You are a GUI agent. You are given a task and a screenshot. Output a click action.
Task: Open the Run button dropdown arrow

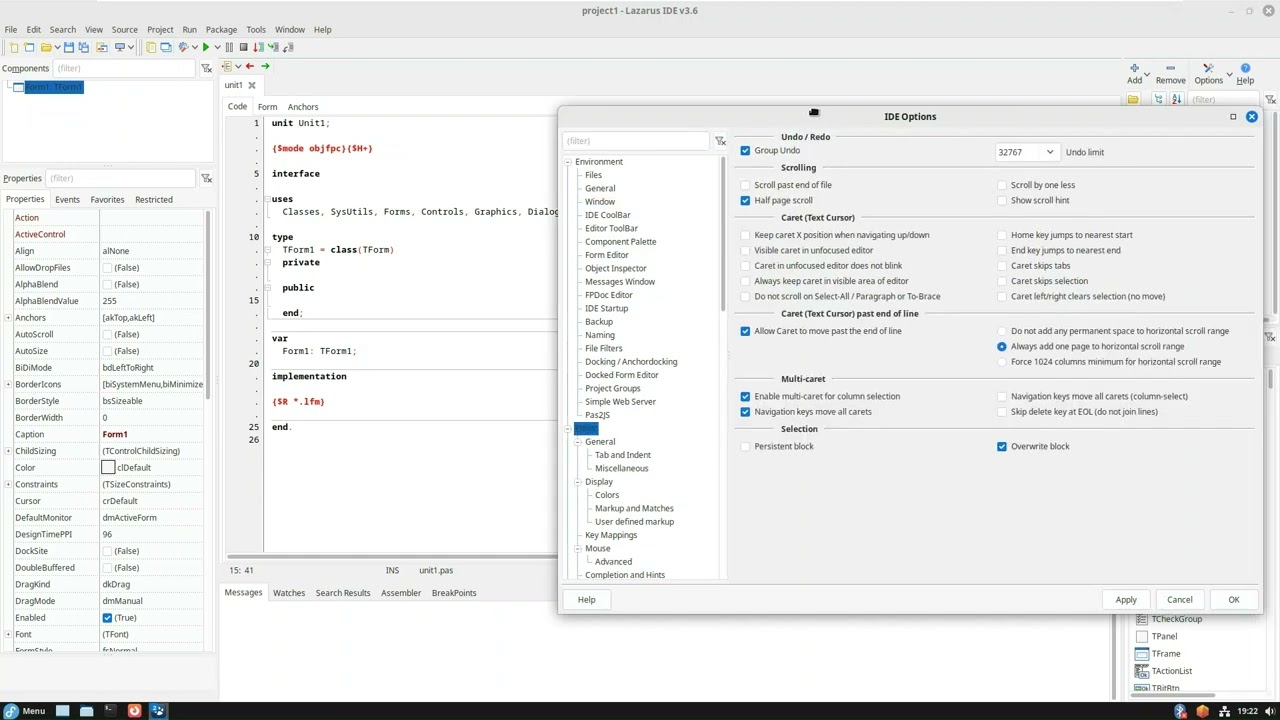click(217, 47)
